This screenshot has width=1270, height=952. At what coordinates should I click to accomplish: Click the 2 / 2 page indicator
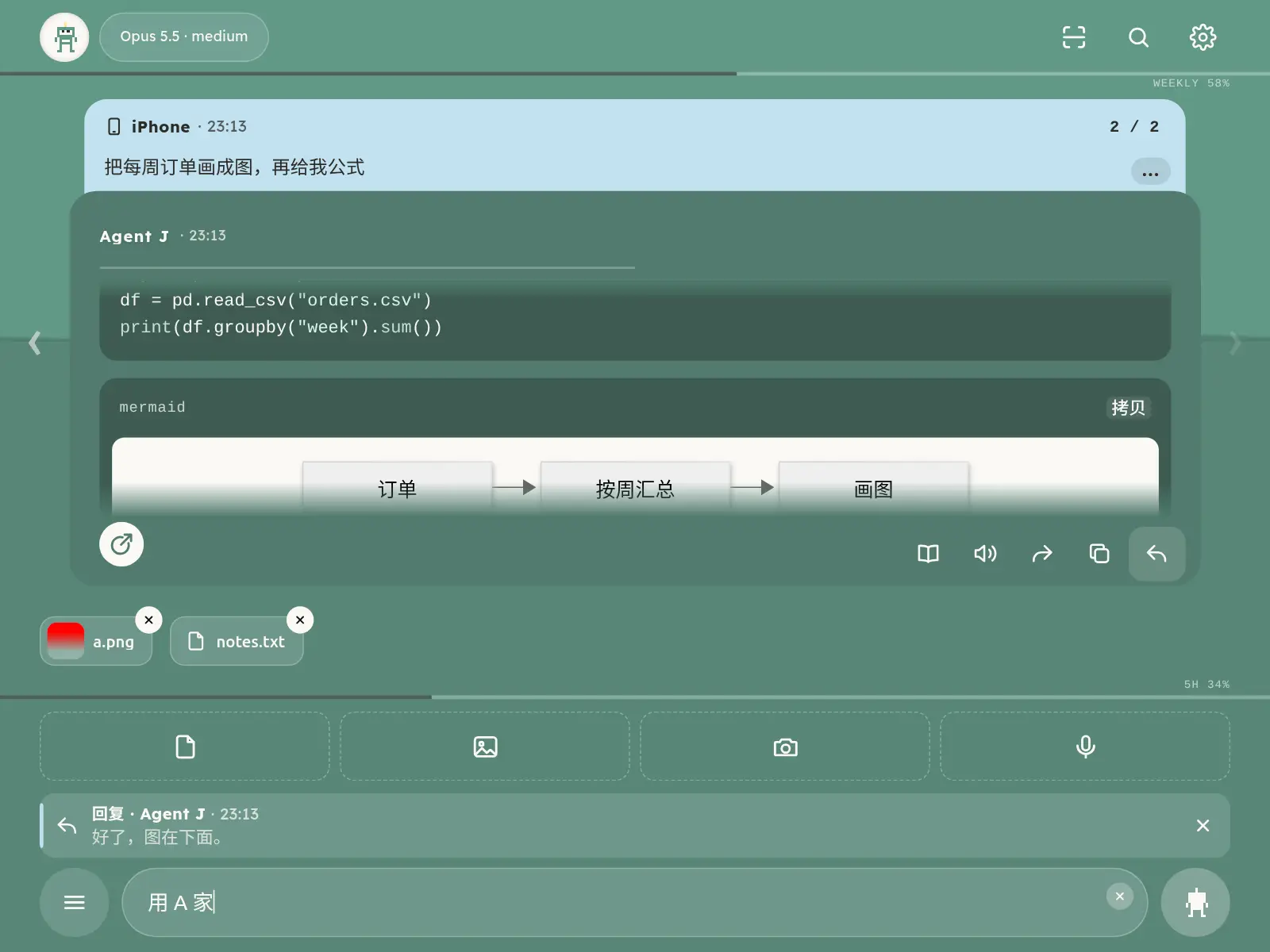tap(1134, 127)
